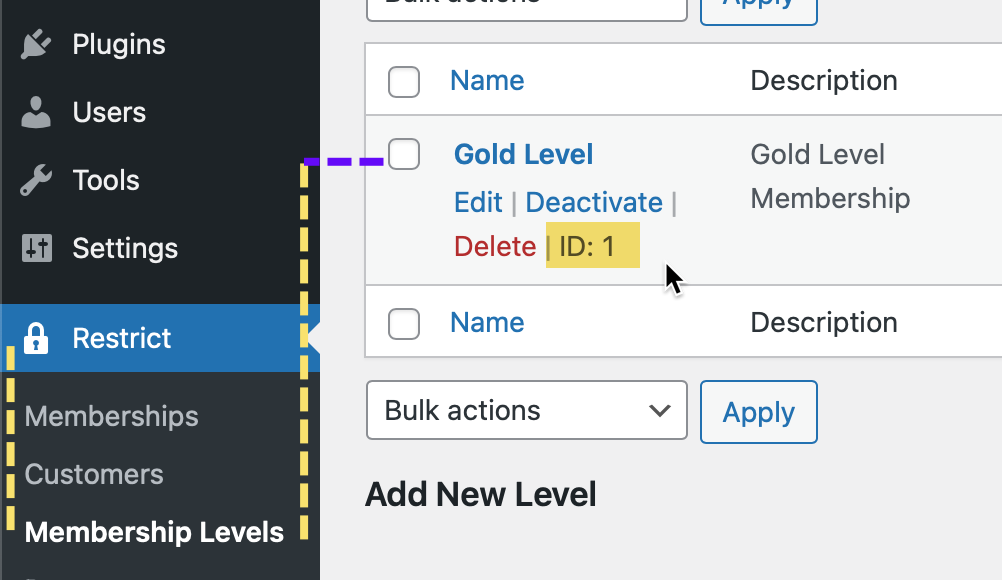Click the Restrict padlock icon

[36, 338]
